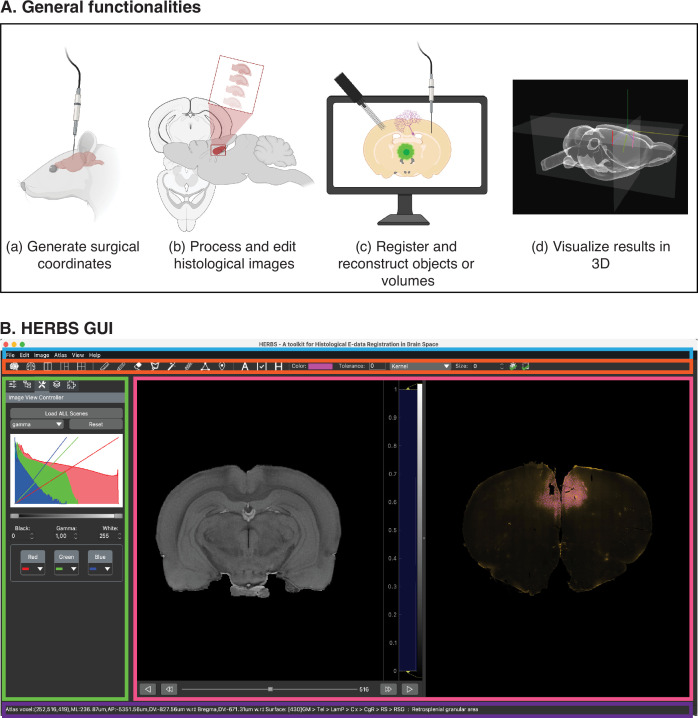
Task: Click the Tolerance value input field
Action: coord(377,367)
